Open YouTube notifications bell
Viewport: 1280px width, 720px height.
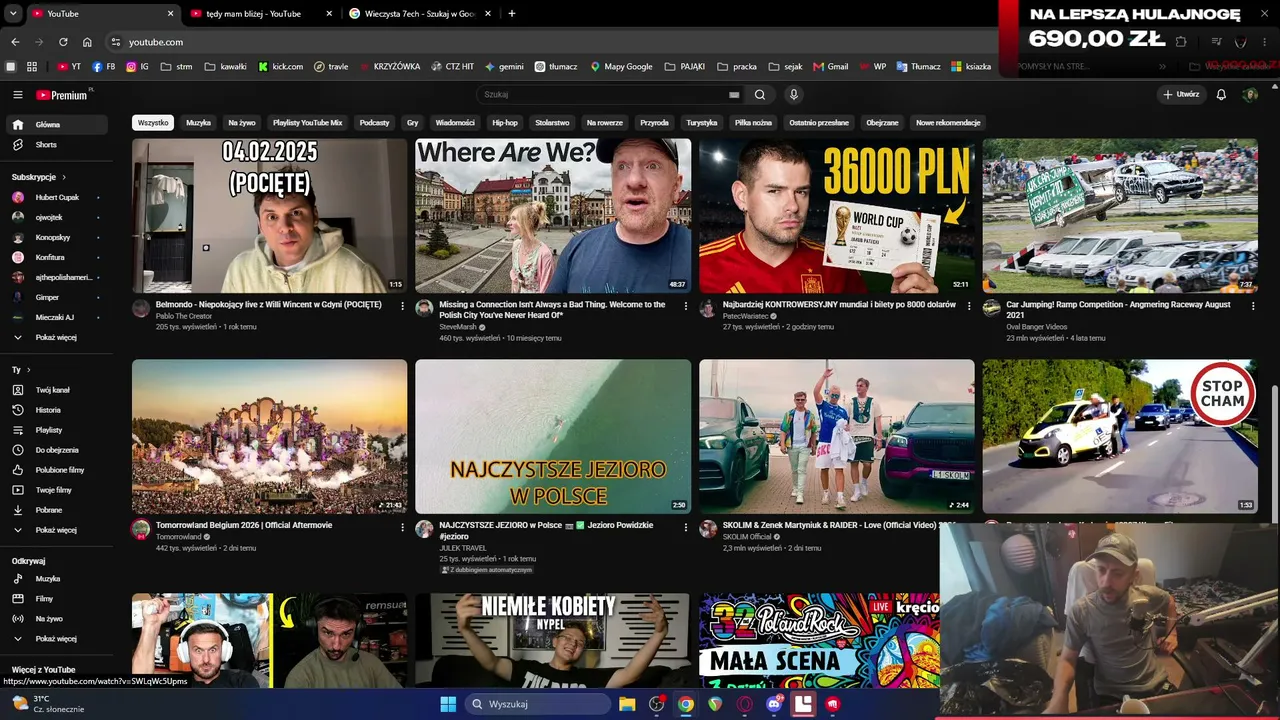pyautogui.click(x=1221, y=95)
